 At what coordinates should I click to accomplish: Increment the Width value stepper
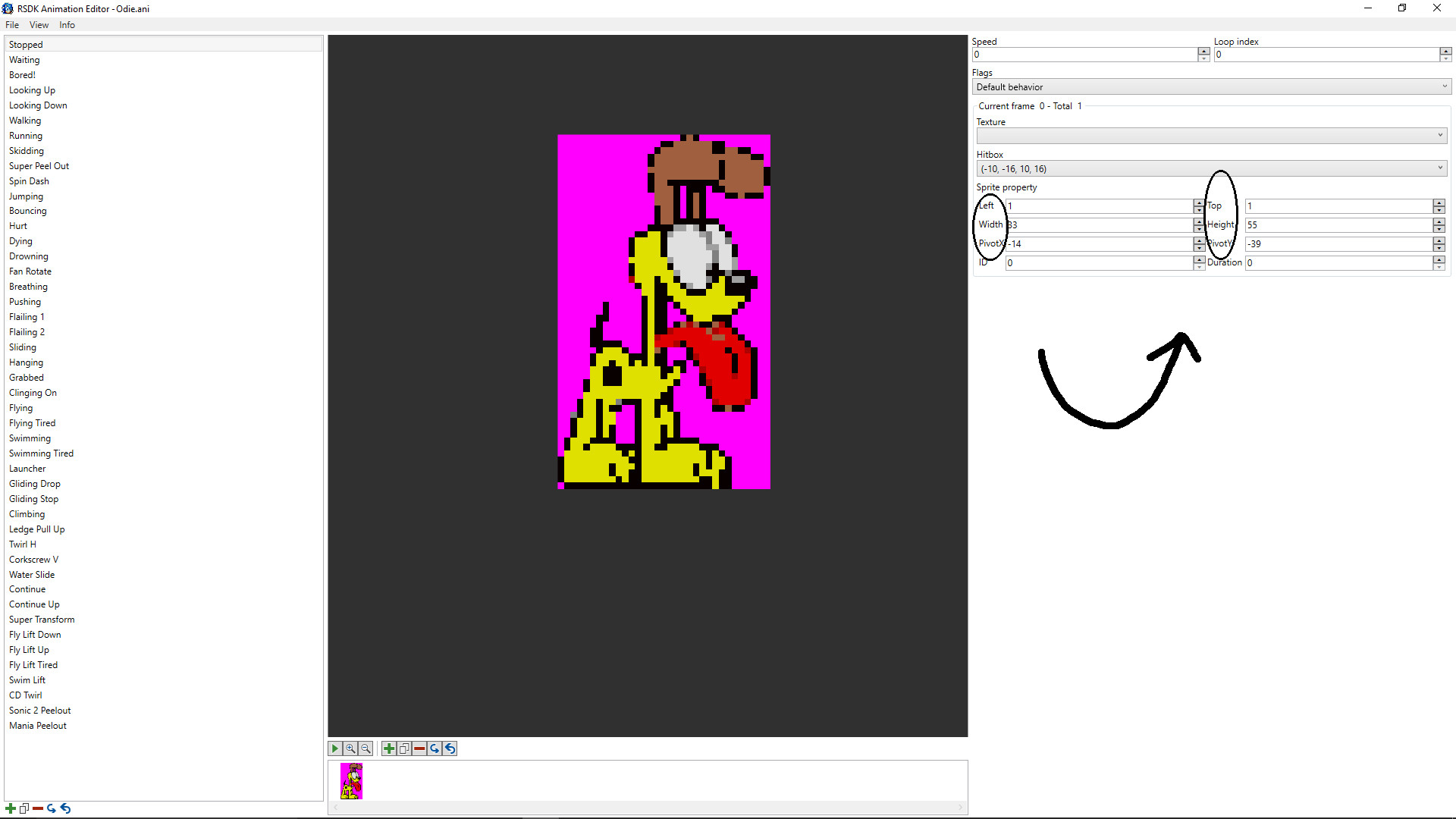click(x=1198, y=221)
